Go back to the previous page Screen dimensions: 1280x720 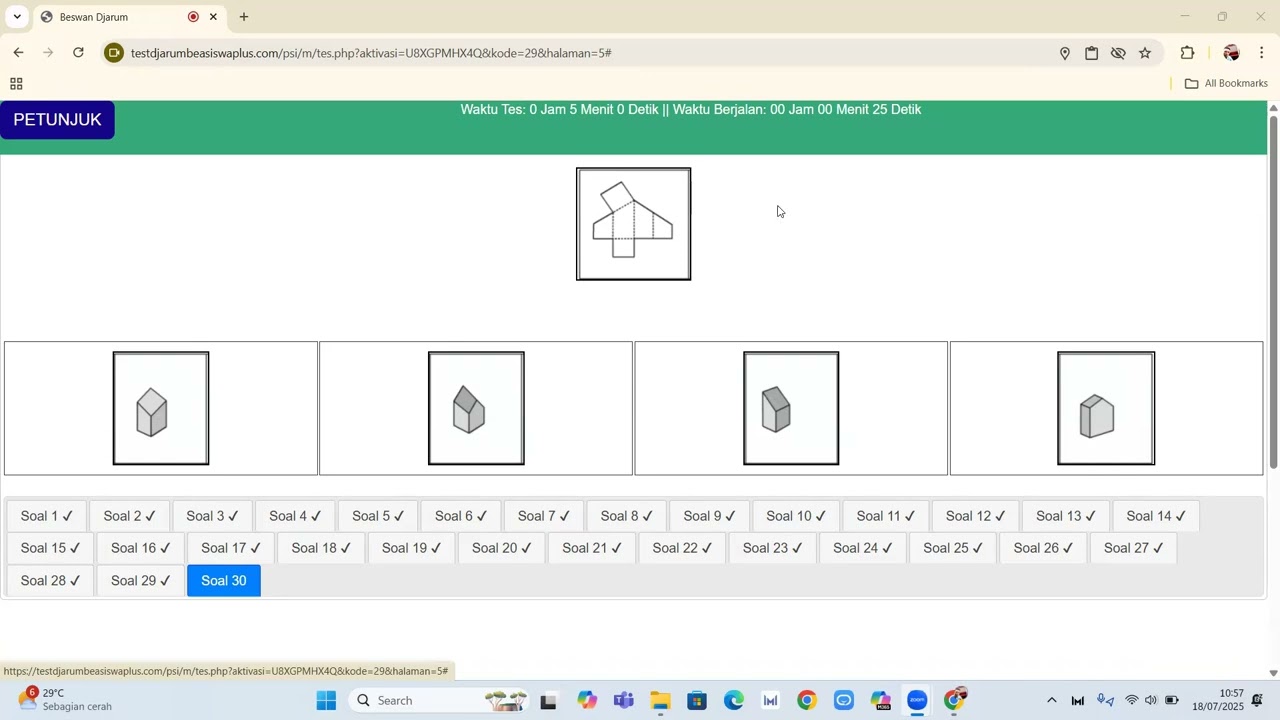18,53
